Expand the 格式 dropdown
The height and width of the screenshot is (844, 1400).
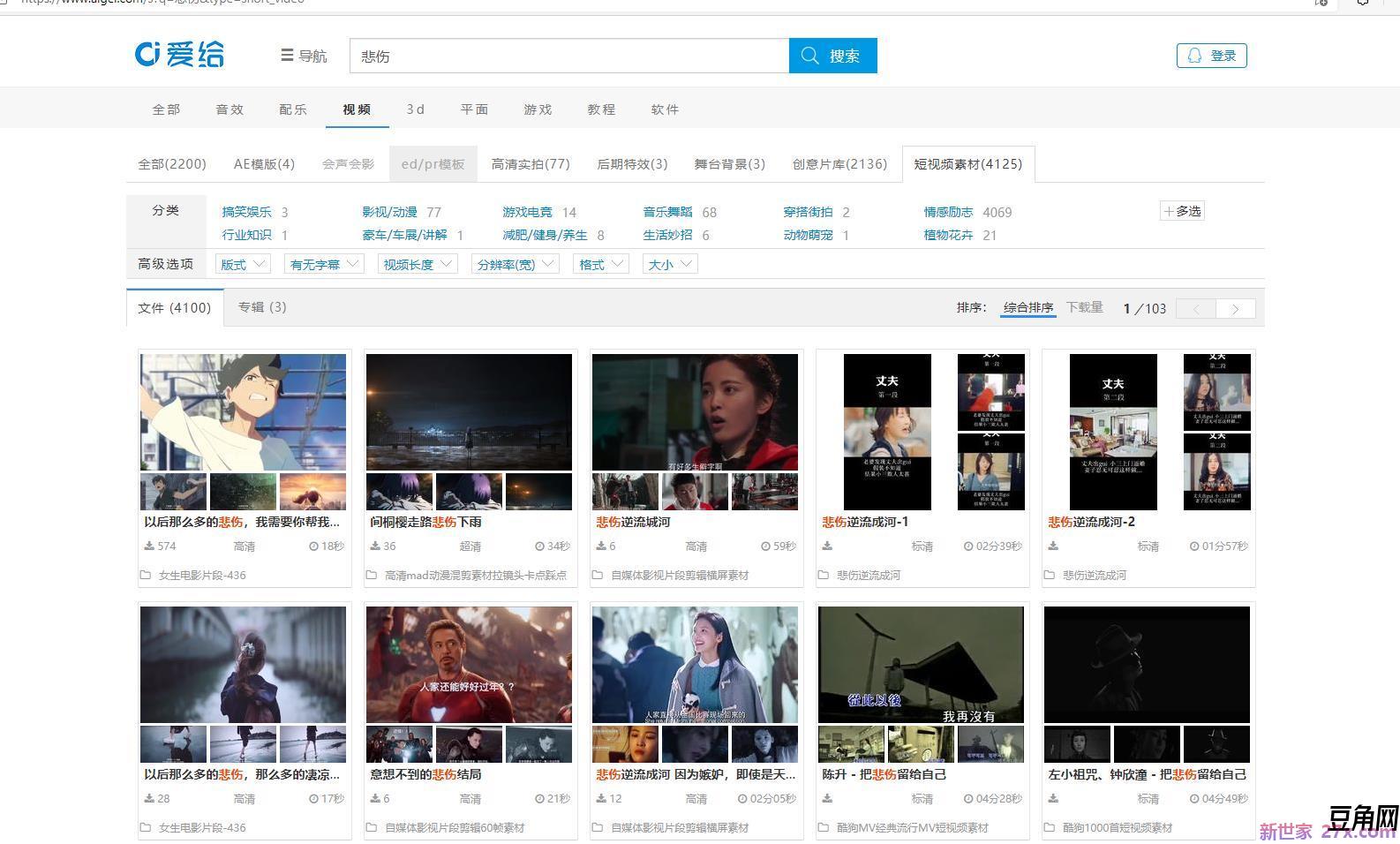(x=600, y=264)
